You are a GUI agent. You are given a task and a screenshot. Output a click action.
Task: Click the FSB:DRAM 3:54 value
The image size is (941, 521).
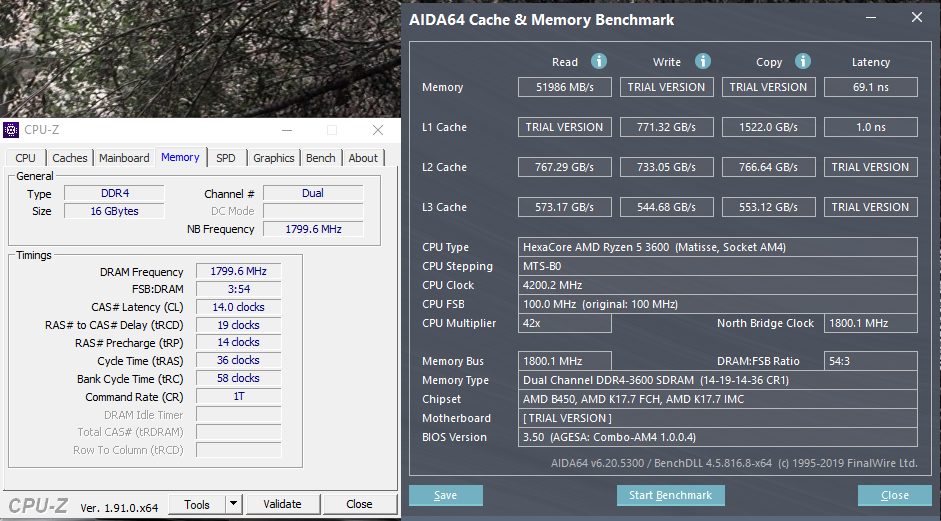[238, 289]
